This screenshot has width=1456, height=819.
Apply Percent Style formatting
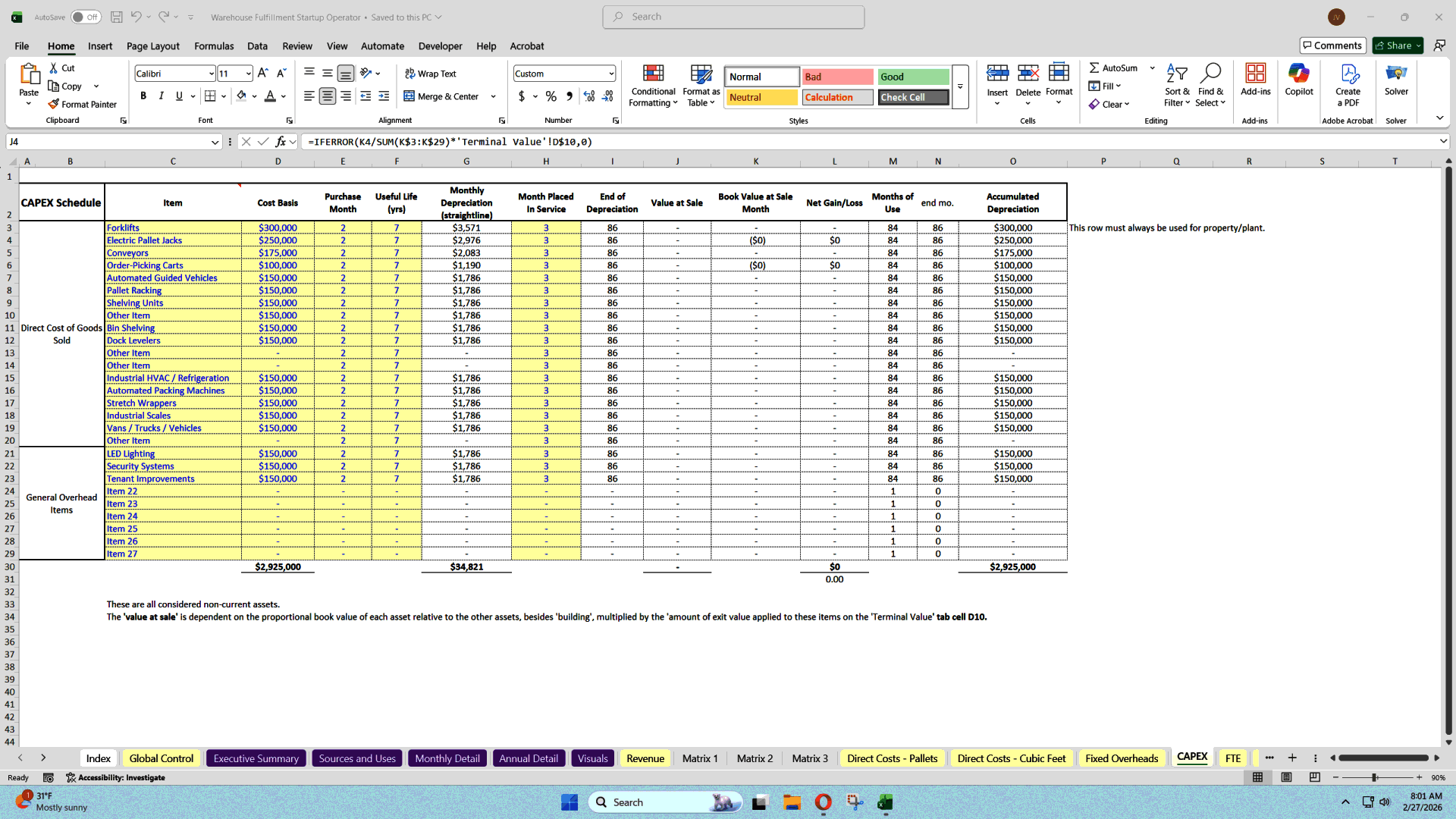(551, 97)
